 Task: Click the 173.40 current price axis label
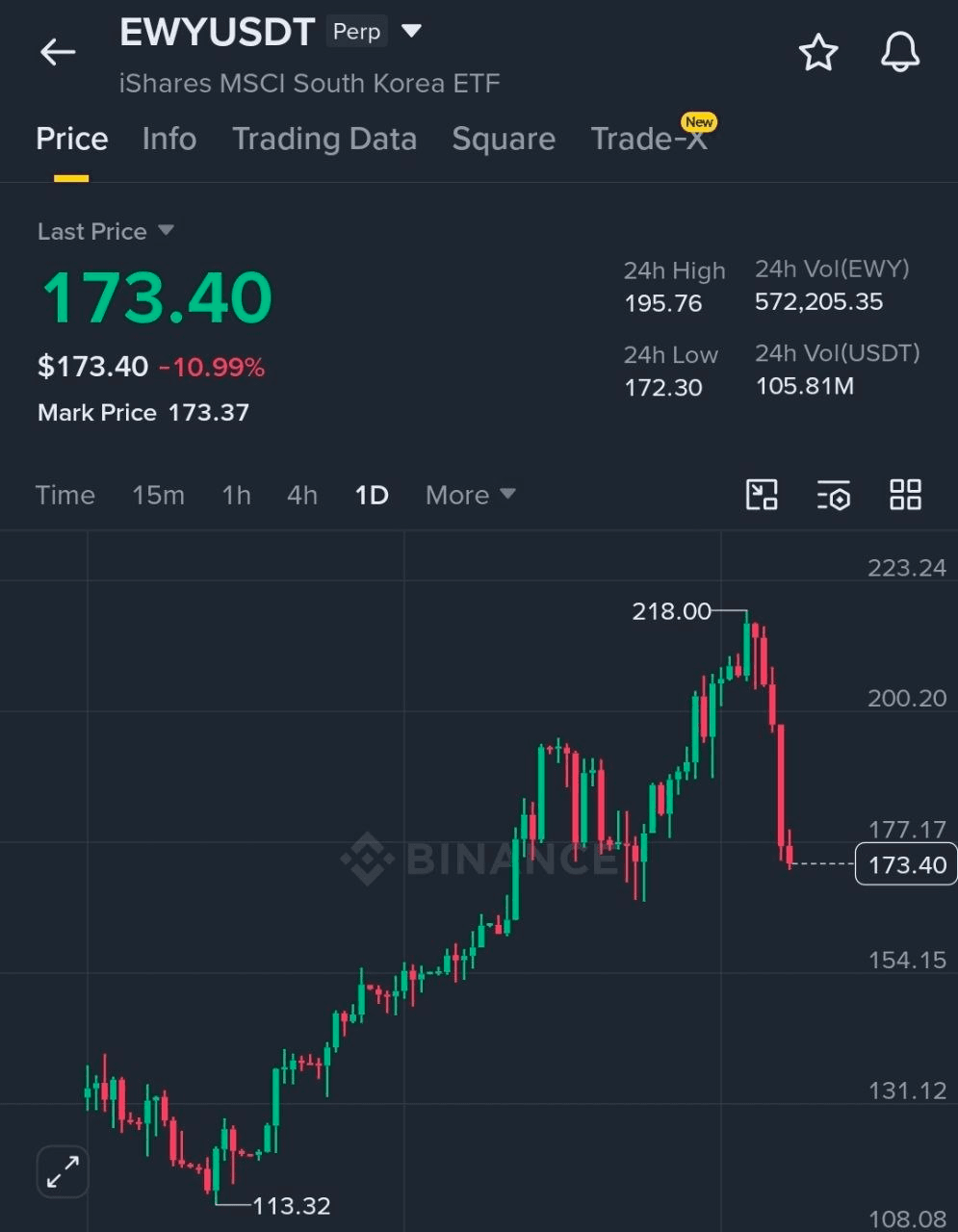tap(906, 864)
